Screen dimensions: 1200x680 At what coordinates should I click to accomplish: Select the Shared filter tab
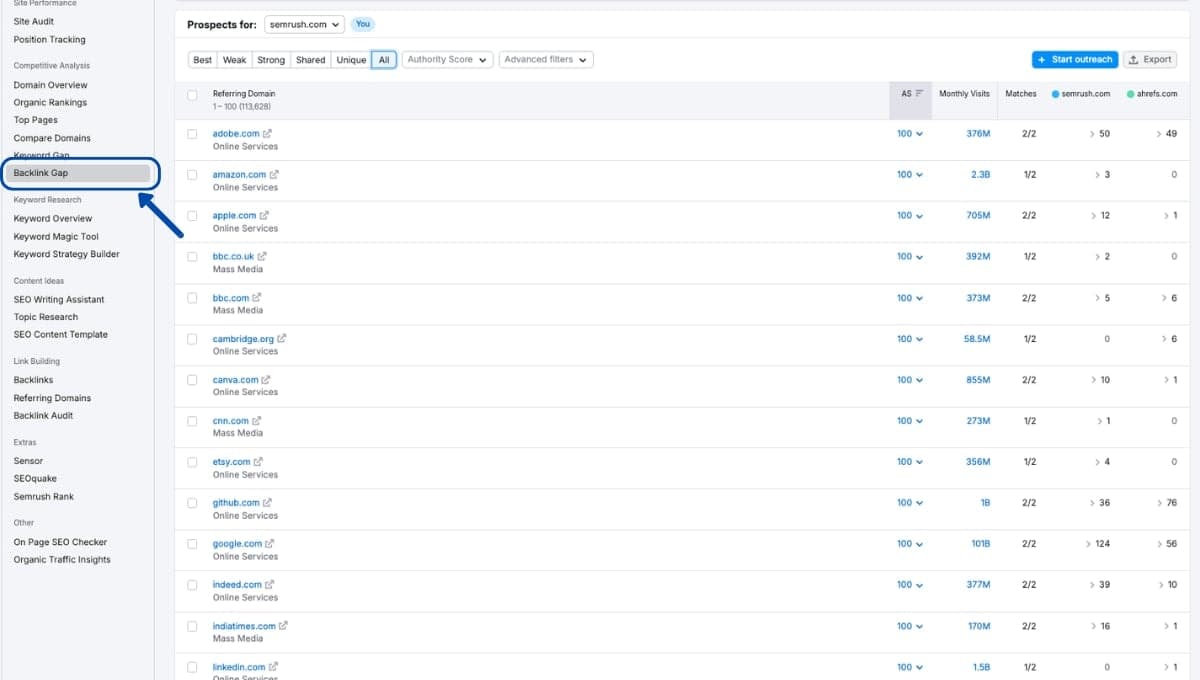(x=311, y=60)
